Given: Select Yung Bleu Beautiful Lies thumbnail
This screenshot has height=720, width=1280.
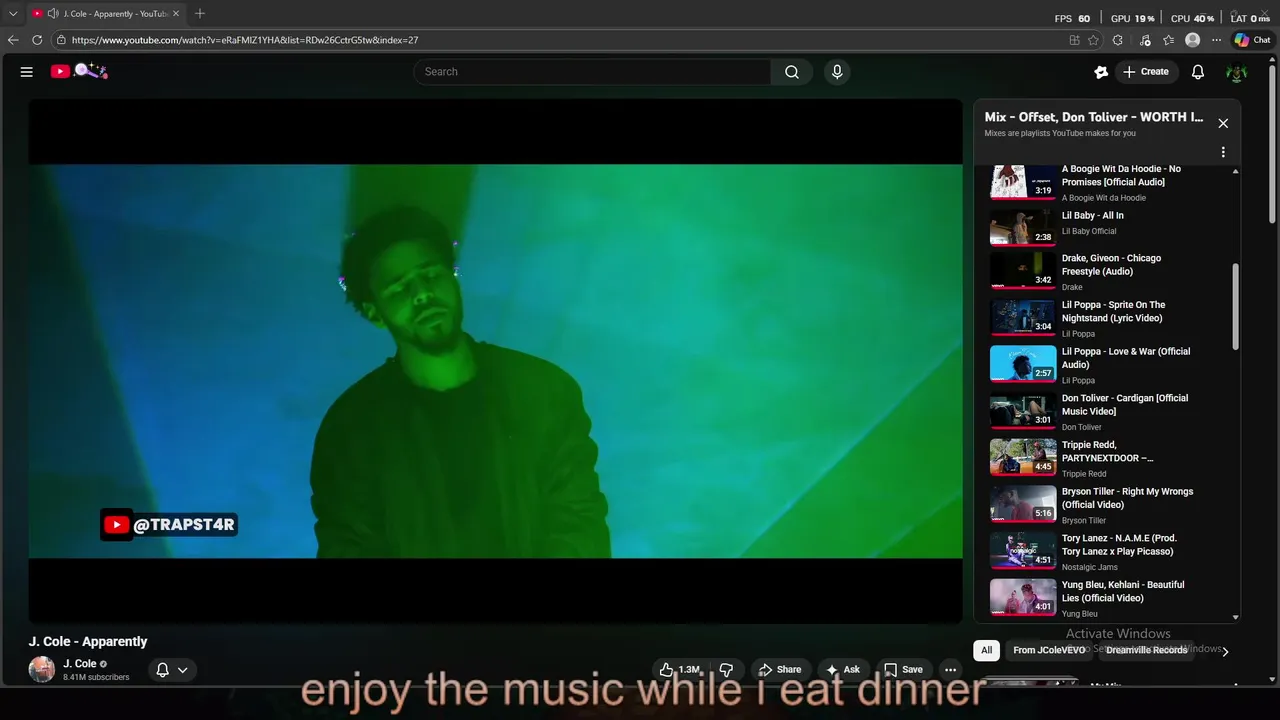Looking at the screenshot, I should 1023,597.
